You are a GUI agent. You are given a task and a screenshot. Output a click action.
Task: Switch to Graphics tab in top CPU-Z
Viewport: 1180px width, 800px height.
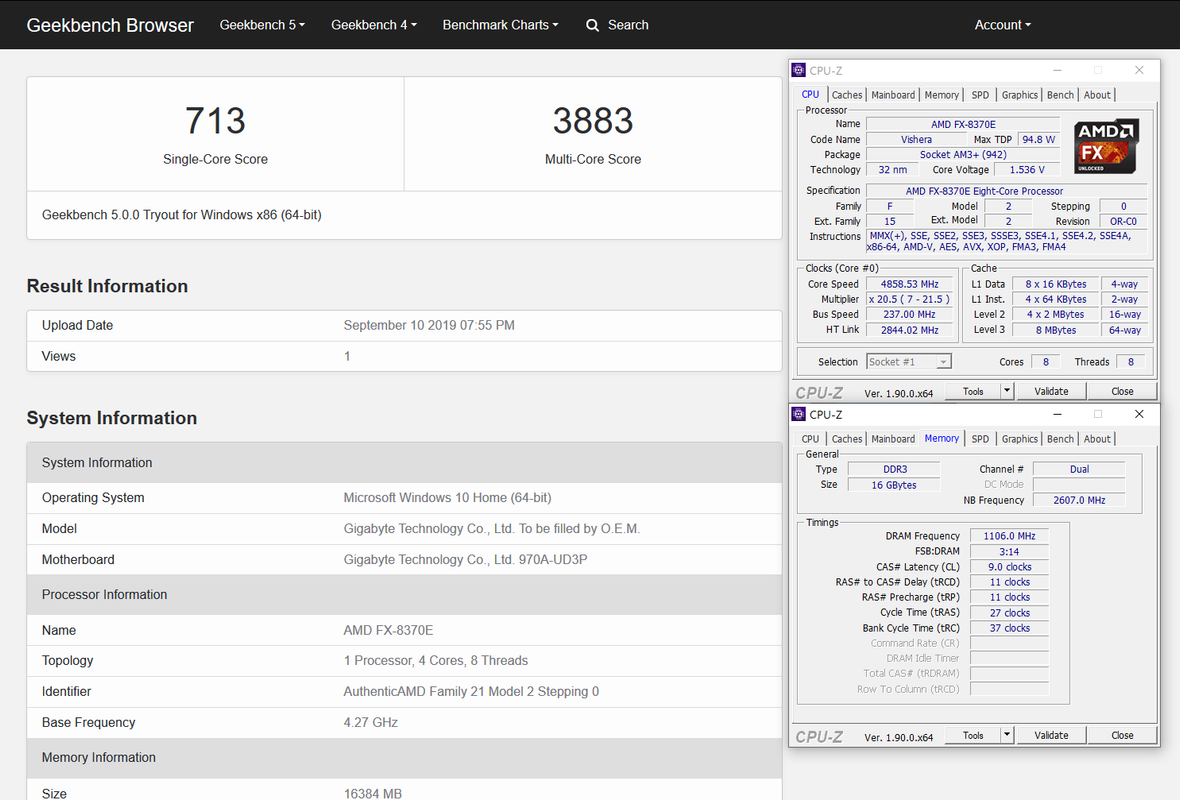[1020, 95]
